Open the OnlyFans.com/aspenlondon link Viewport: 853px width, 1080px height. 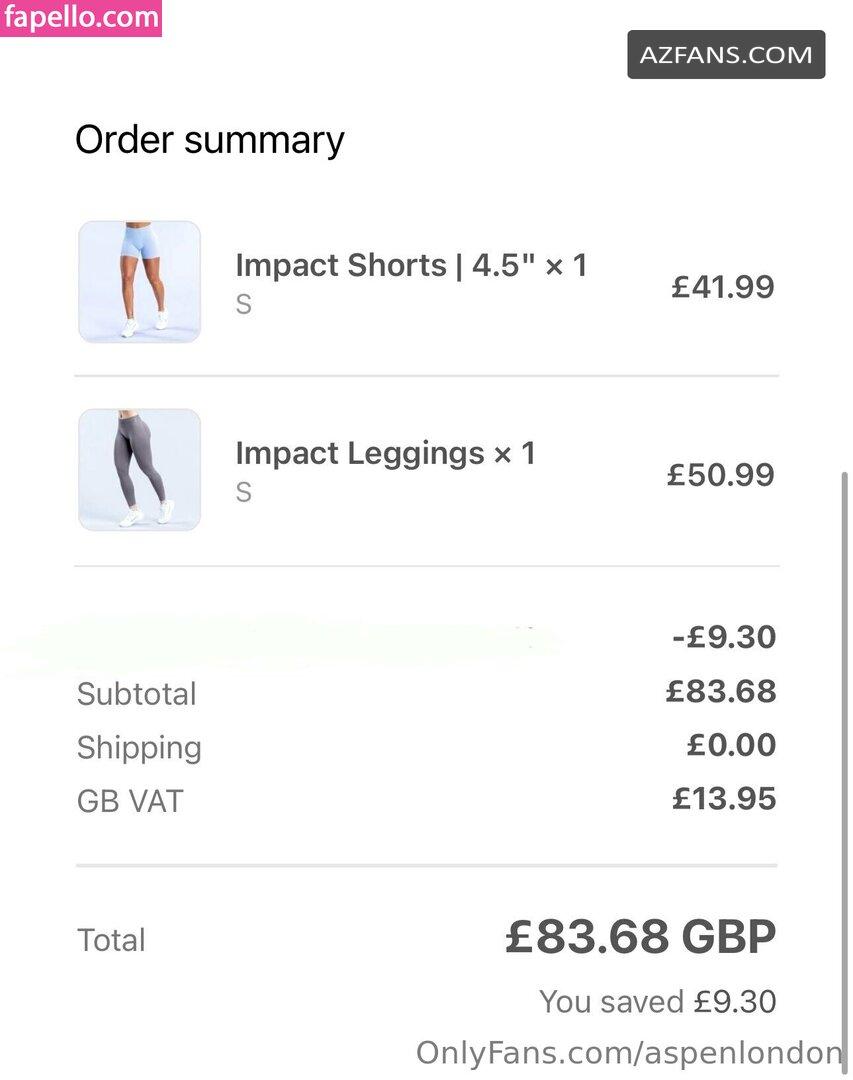(x=629, y=1052)
